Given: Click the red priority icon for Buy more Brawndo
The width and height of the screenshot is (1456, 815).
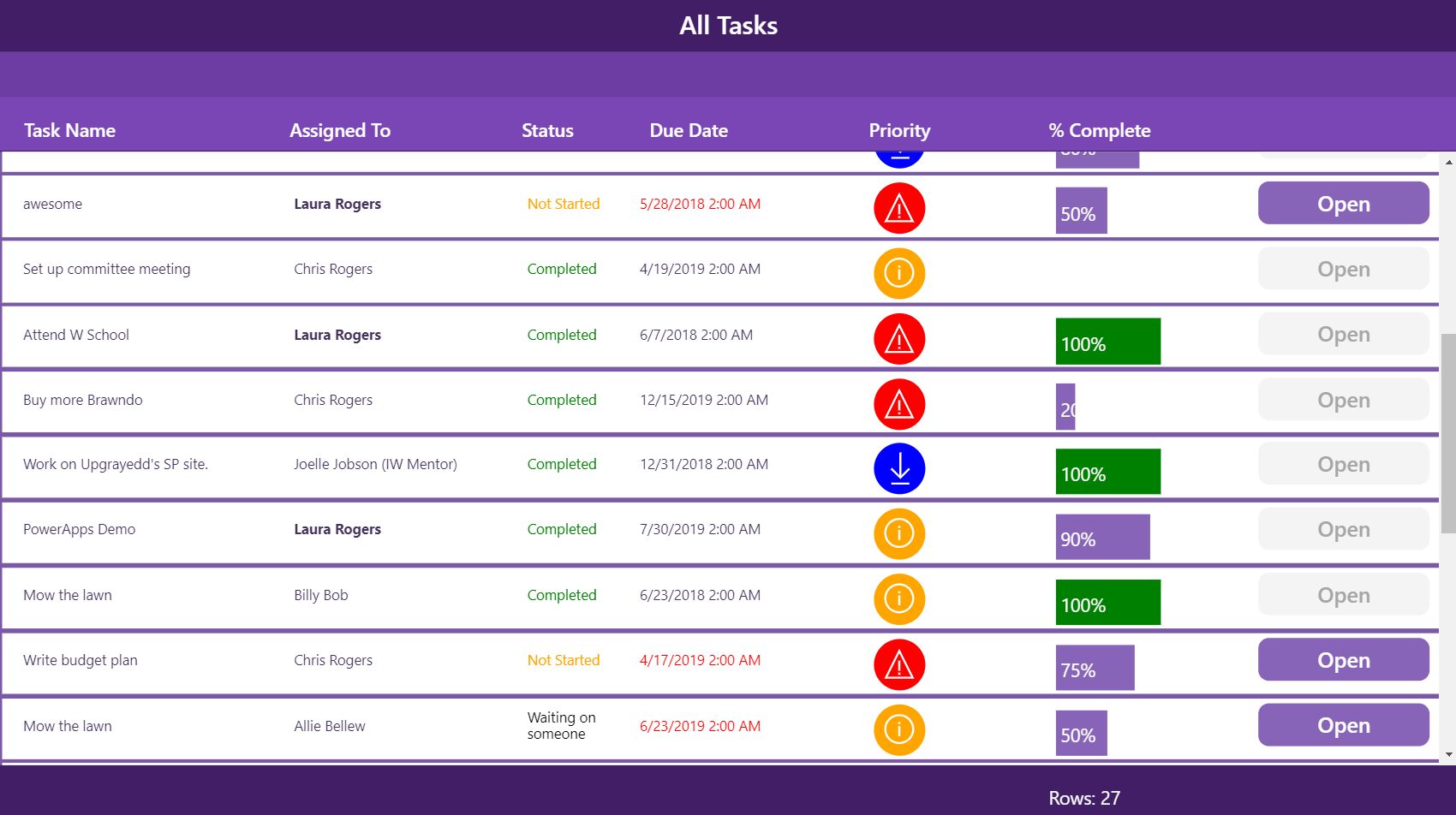Looking at the screenshot, I should pyautogui.click(x=899, y=403).
